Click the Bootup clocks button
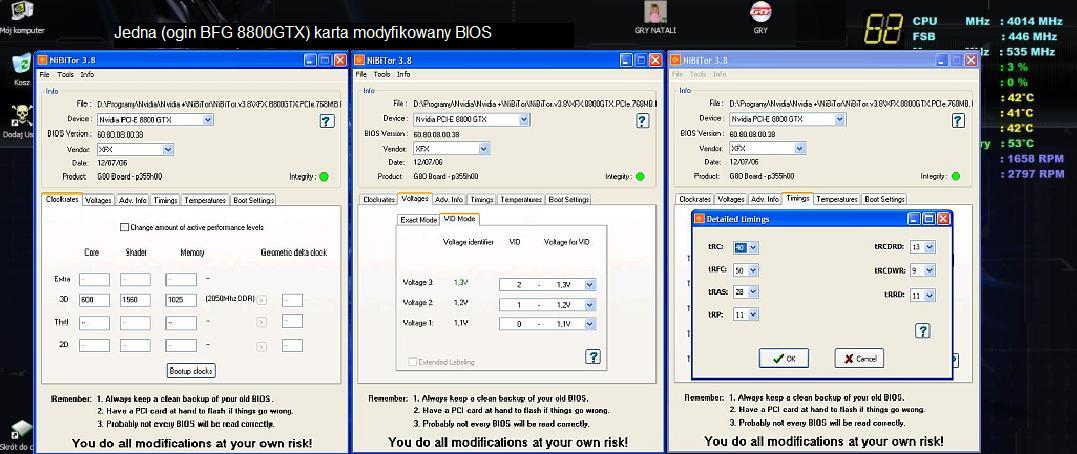1077x454 pixels. click(x=192, y=371)
